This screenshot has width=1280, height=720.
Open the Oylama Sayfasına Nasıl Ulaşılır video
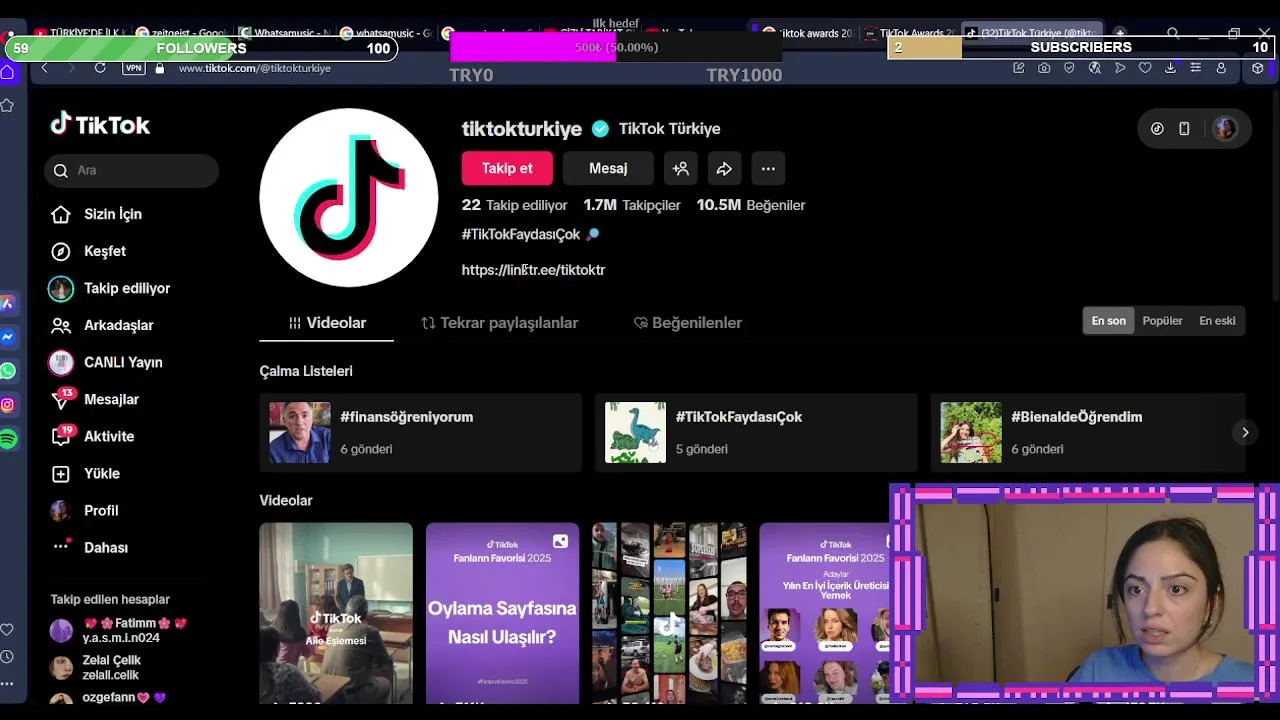(502, 612)
